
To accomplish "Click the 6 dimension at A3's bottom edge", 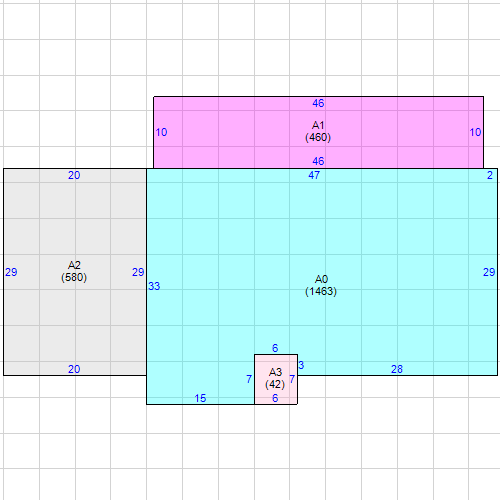I will pos(275,398).
